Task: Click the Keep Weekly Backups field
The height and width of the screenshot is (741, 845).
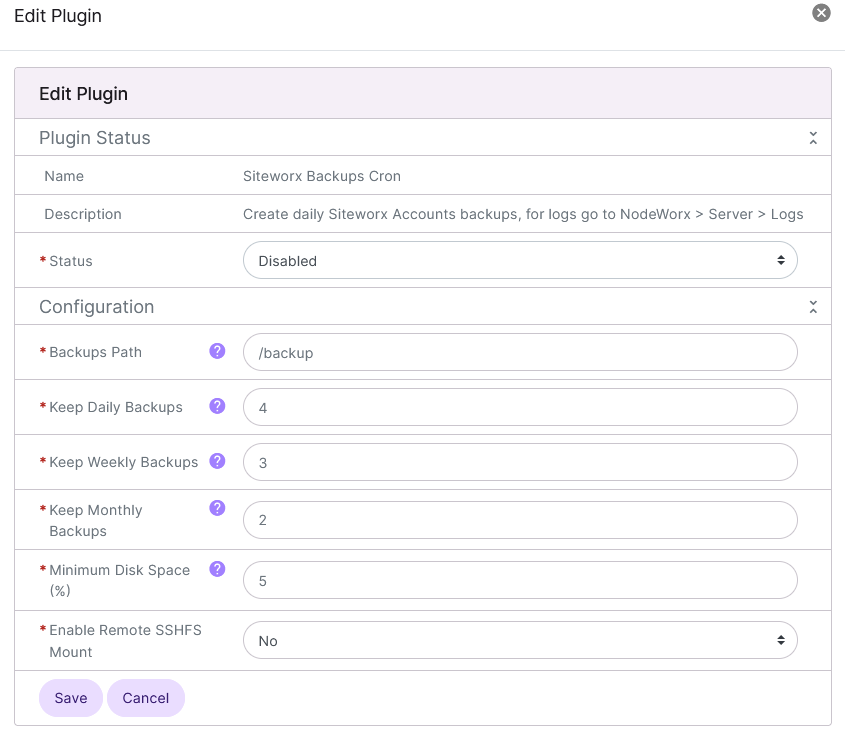Action: coord(520,462)
